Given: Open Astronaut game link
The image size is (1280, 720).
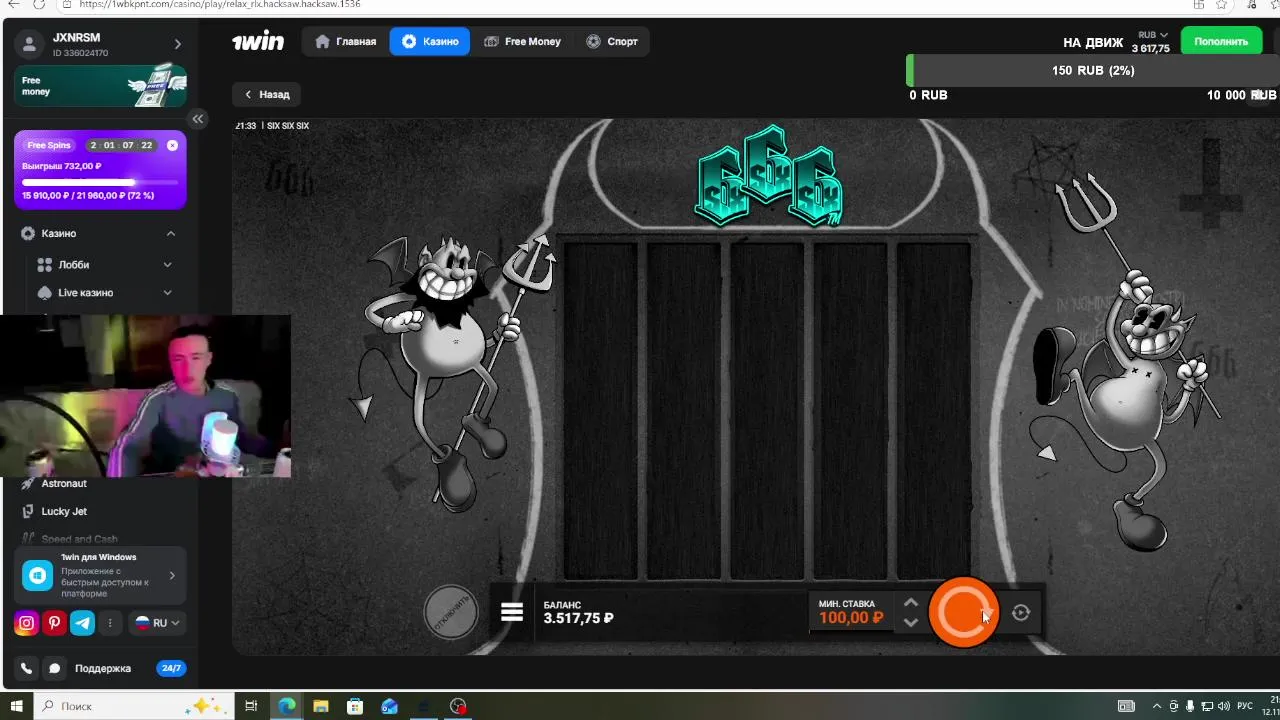Looking at the screenshot, I should 64,483.
